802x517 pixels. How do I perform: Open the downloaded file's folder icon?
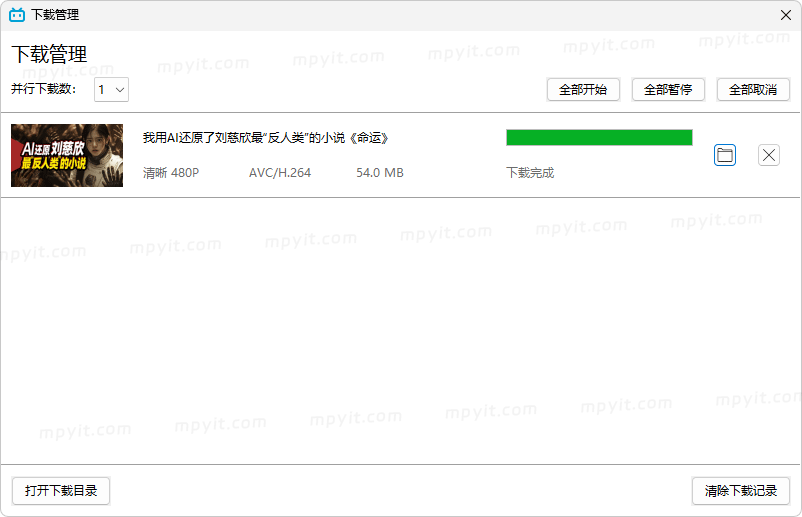point(725,155)
